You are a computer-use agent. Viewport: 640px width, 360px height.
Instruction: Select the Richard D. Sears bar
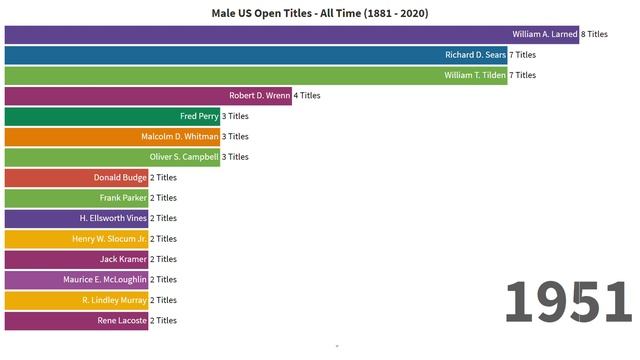(256, 55)
